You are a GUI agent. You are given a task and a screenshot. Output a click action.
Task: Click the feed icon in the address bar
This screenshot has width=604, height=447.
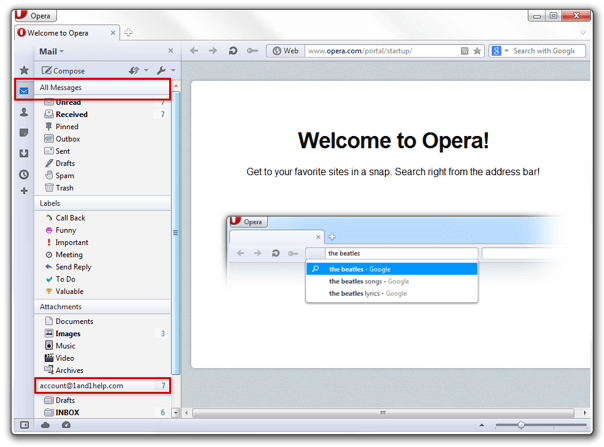point(465,51)
